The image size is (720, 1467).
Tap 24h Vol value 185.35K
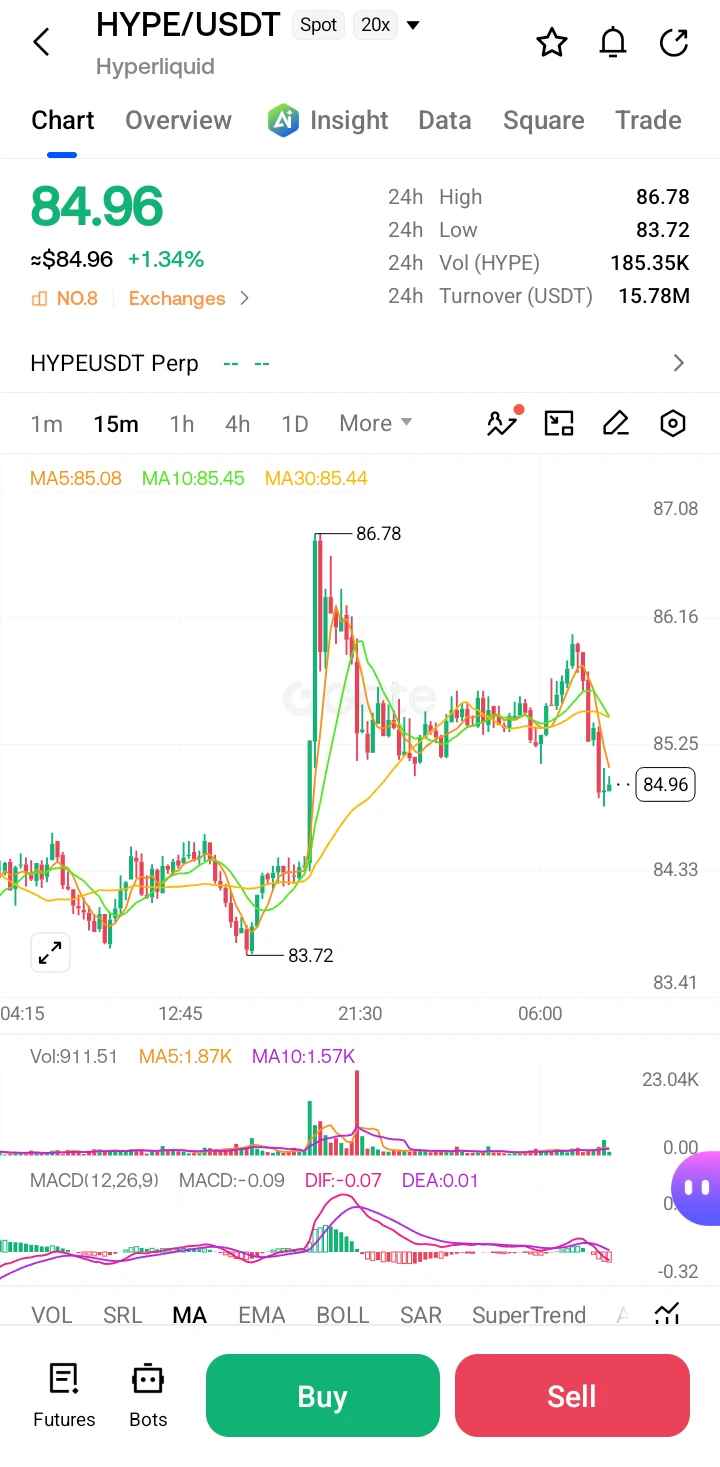tap(650, 263)
